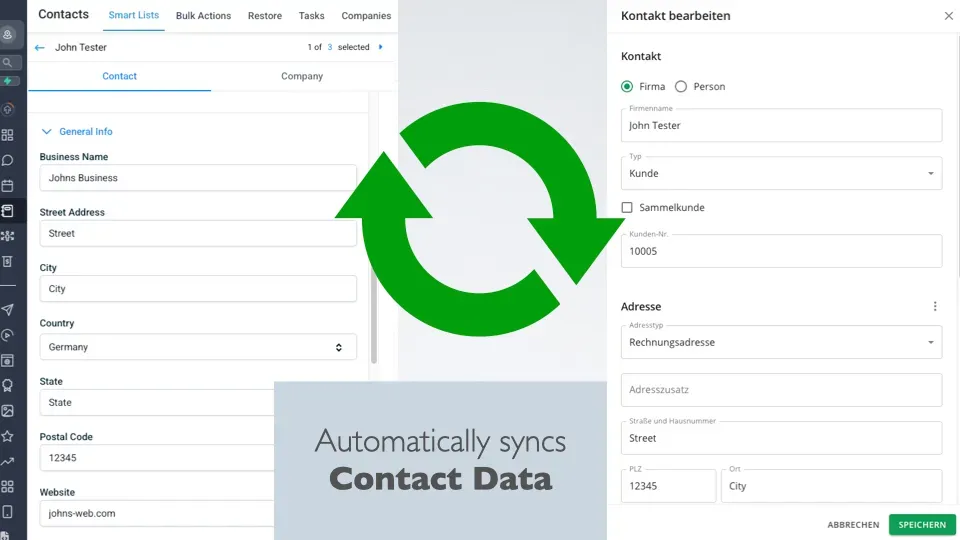The width and height of the screenshot is (960, 540).
Task: Open Adresstyp dropdown showing Rechnungsadresse
Action: (x=781, y=342)
